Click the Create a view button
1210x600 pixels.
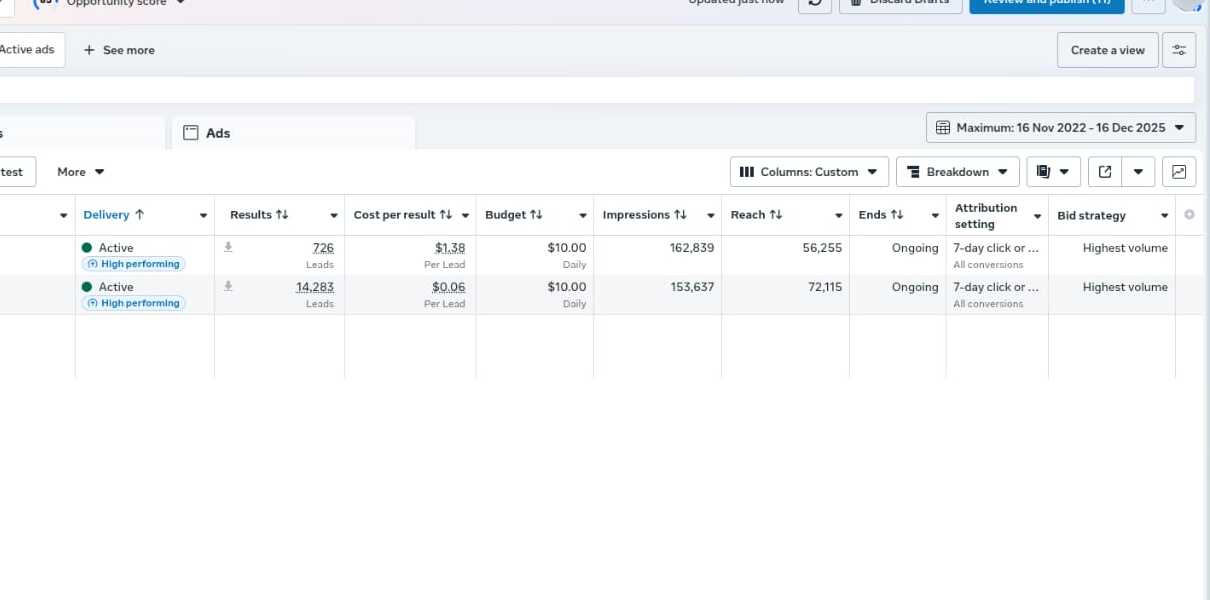click(1107, 49)
